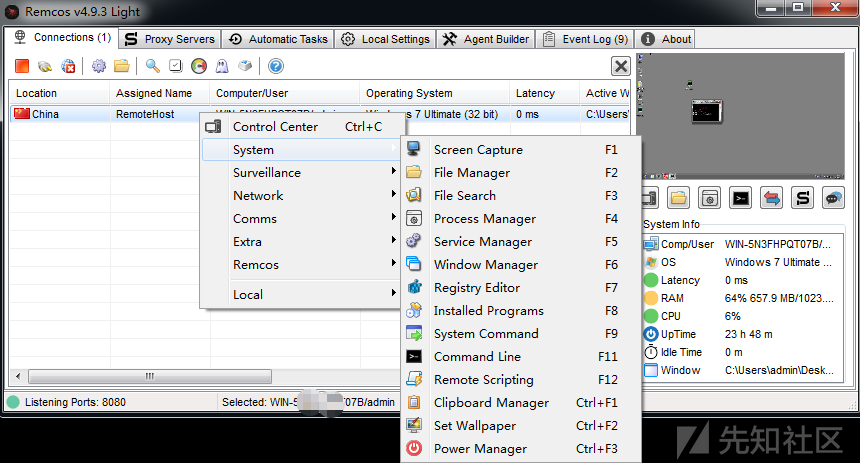The height and width of the screenshot is (463, 860).
Task: Click the red stop listening icon
Action: [x=22, y=66]
